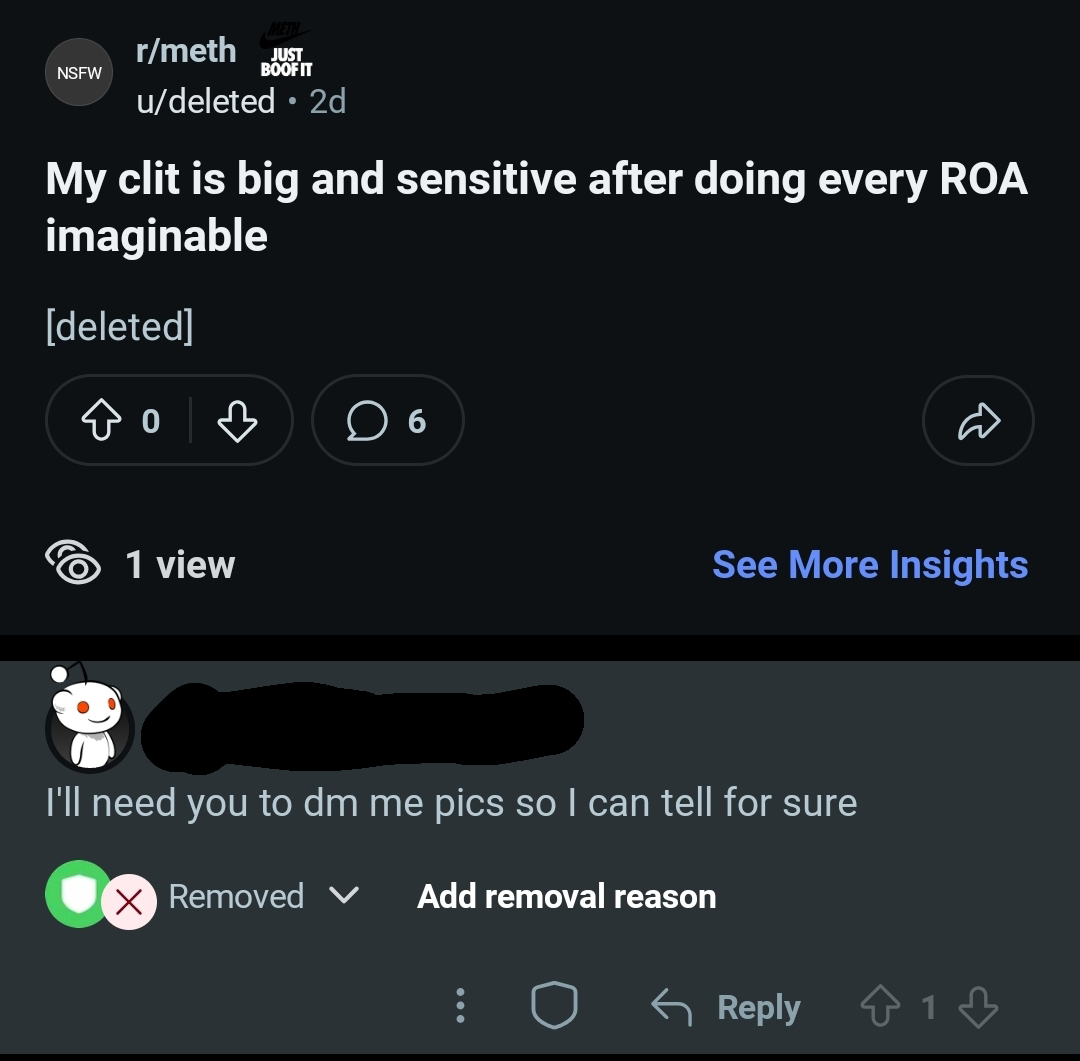Tap the NSFW community avatar
Image resolution: width=1080 pixels, height=1061 pixels.
point(79,72)
